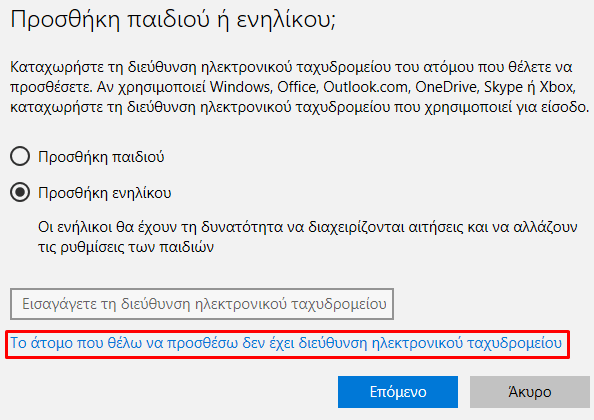Click the Προσθήκη παιδιού label text
This screenshot has height=420, width=594.
101,157
